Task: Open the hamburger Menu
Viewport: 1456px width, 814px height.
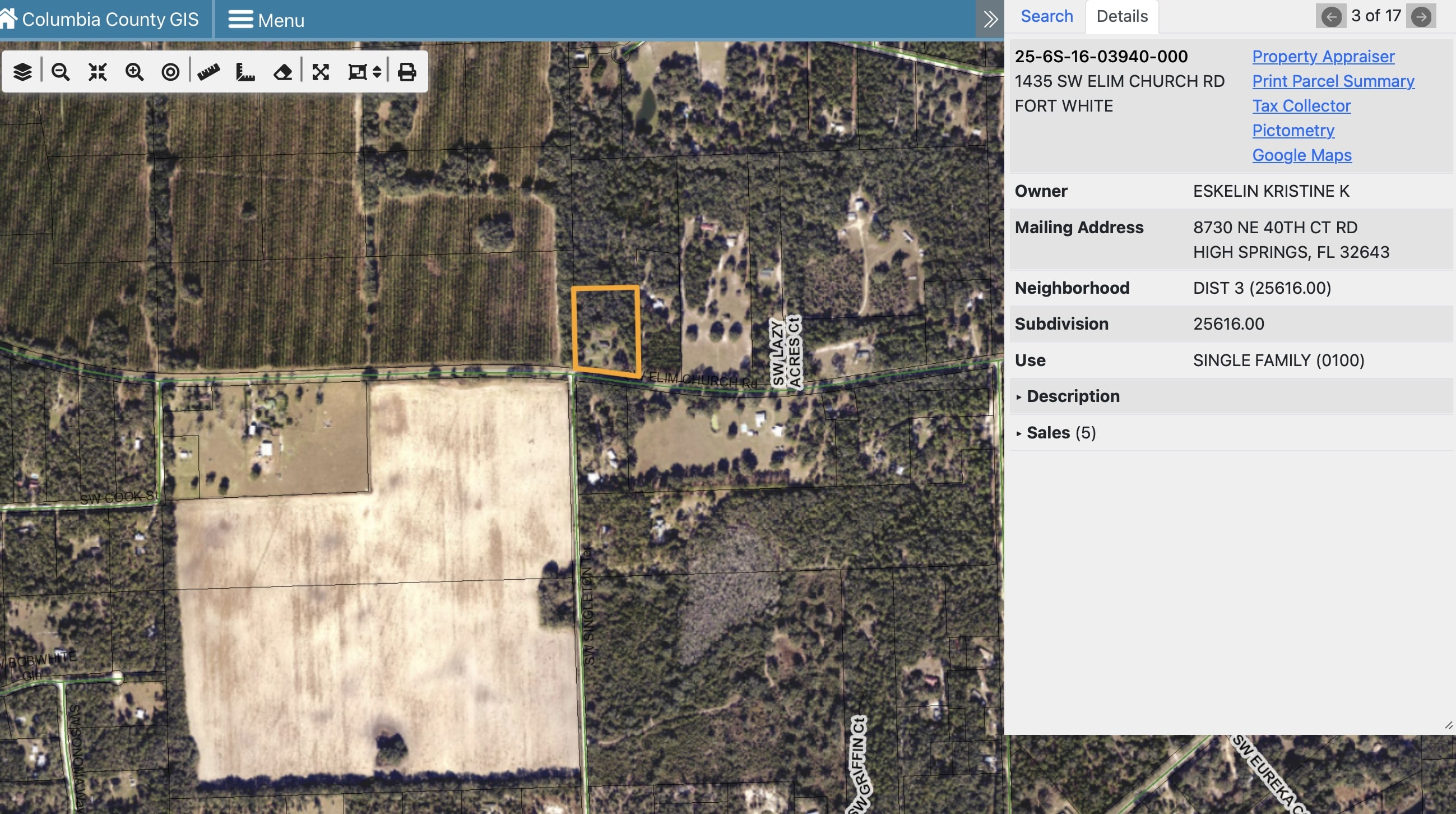Action: point(266,20)
